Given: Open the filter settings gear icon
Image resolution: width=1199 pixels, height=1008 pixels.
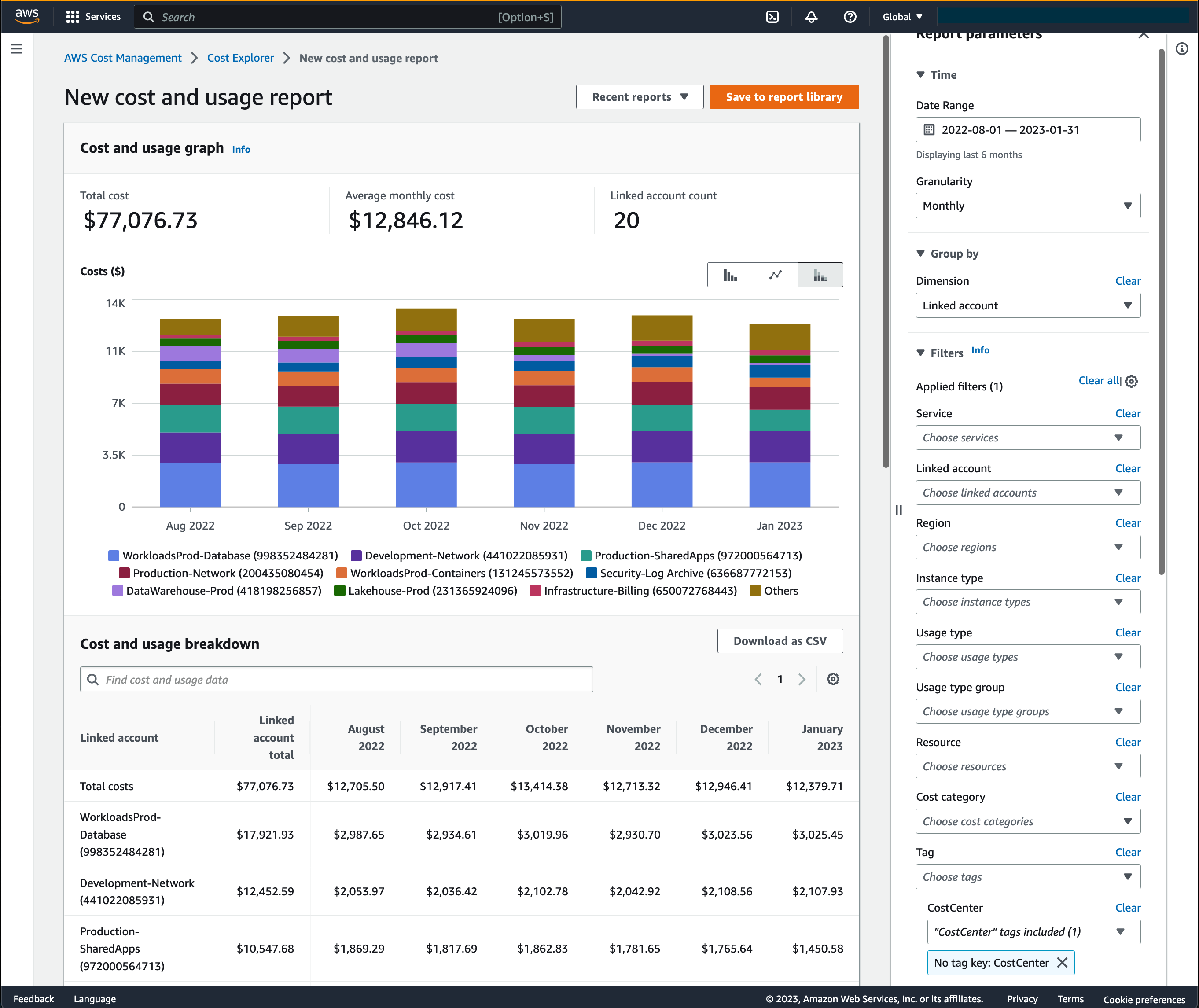Looking at the screenshot, I should [x=1132, y=381].
